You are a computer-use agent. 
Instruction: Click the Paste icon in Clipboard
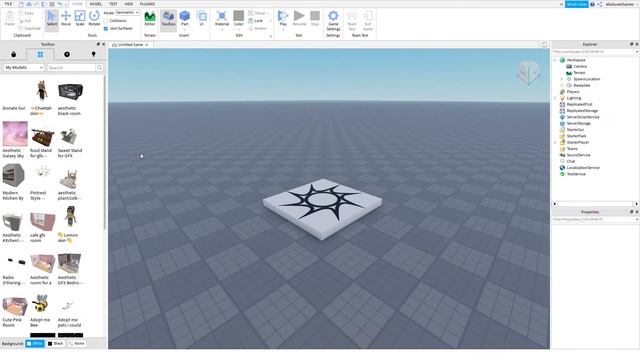(x=9, y=19)
